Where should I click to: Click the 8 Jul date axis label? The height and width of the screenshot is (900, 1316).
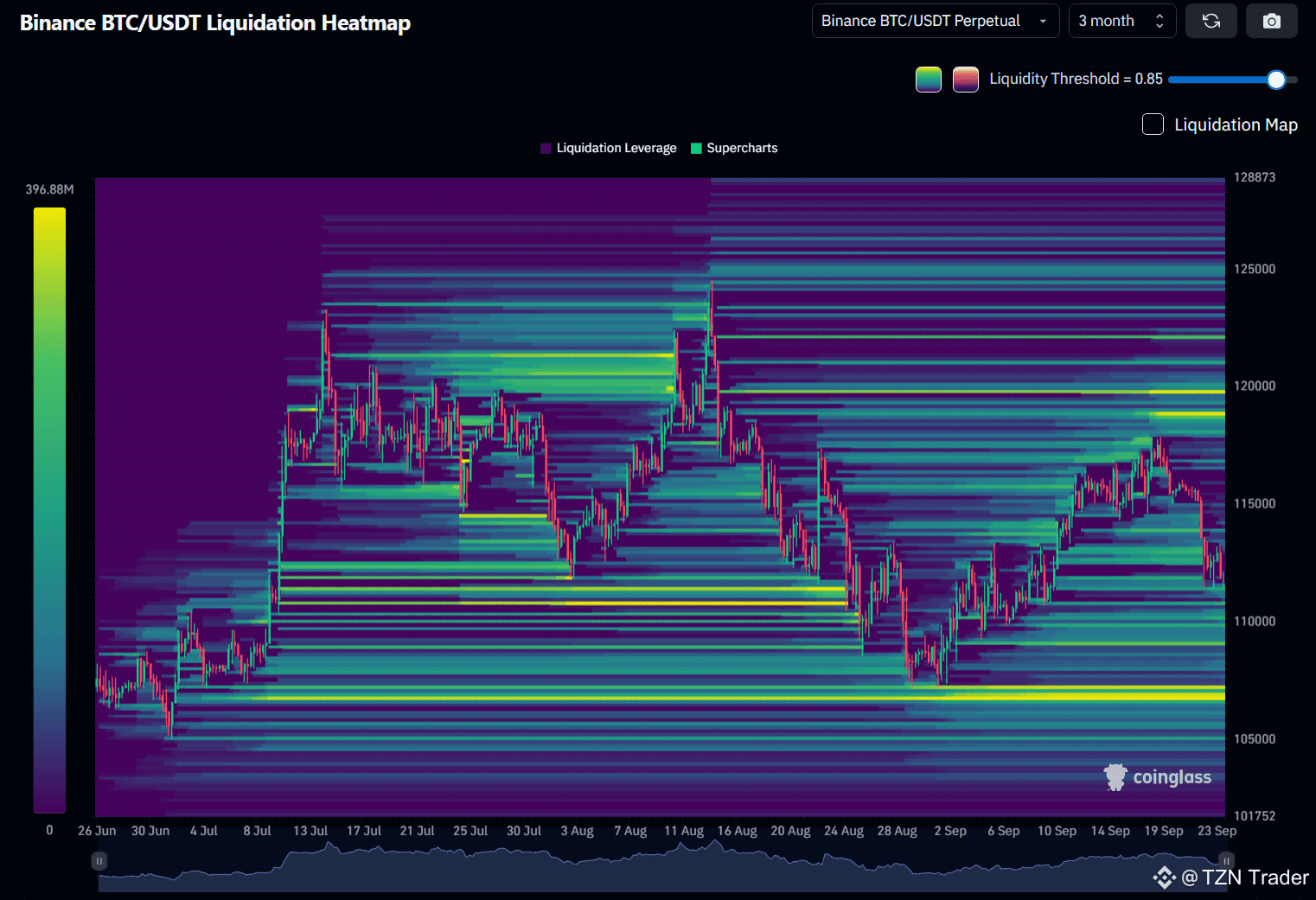tap(257, 831)
